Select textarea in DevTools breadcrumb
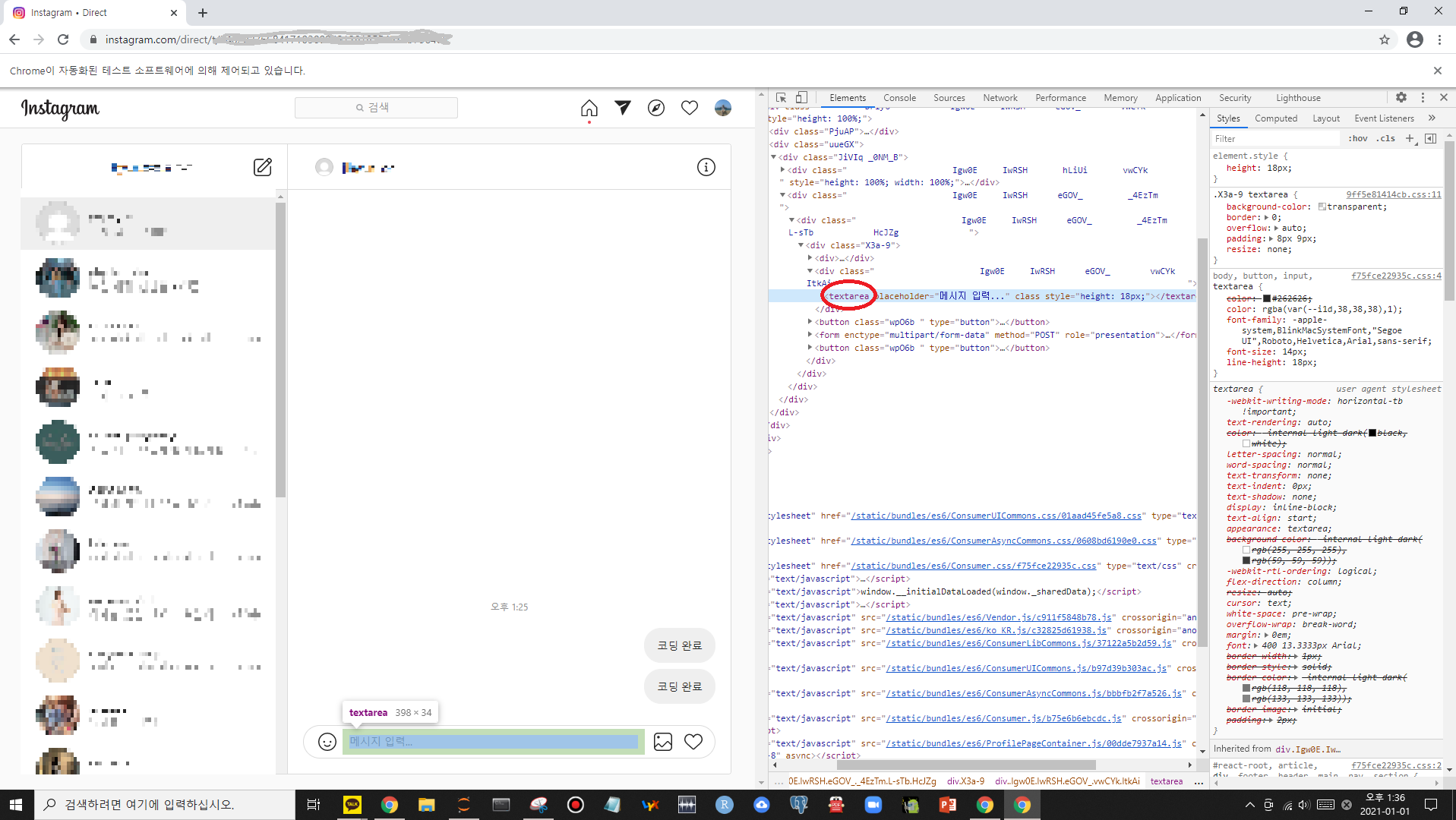Image resolution: width=1456 pixels, height=820 pixels. [1166, 781]
